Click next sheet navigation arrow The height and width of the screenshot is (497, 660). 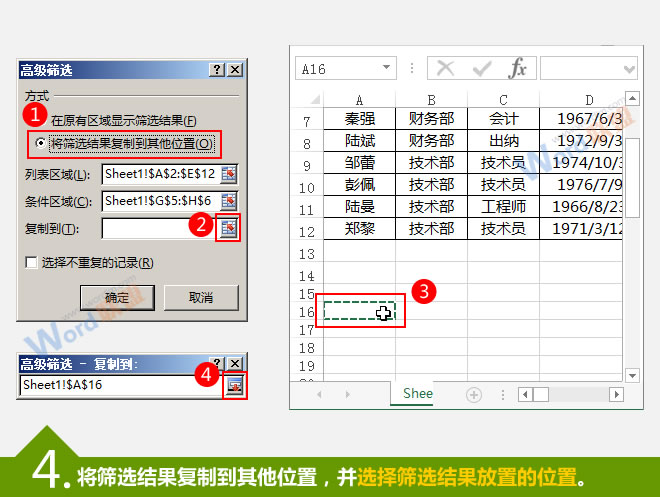[x=348, y=394]
